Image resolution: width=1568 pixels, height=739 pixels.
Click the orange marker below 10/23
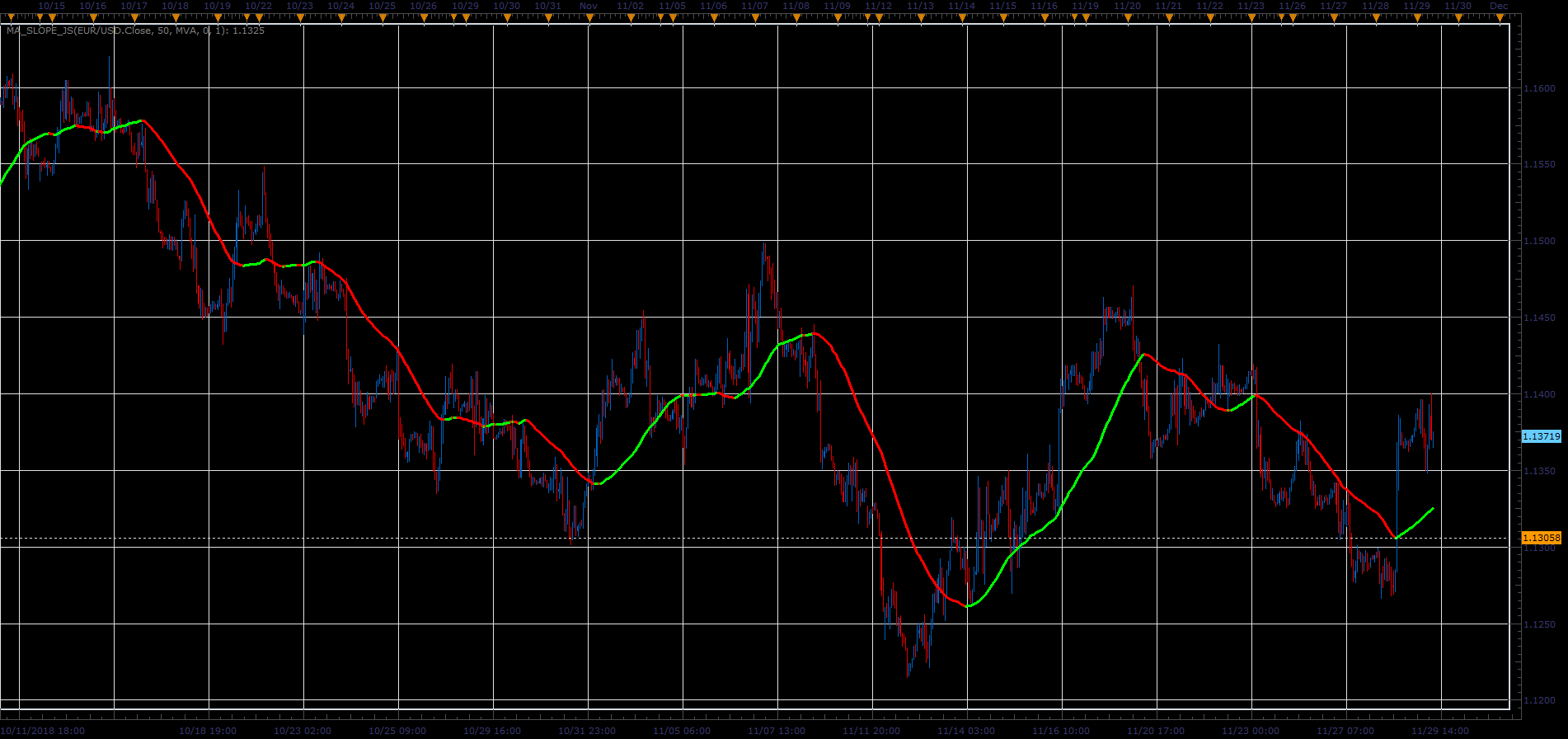click(300, 18)
